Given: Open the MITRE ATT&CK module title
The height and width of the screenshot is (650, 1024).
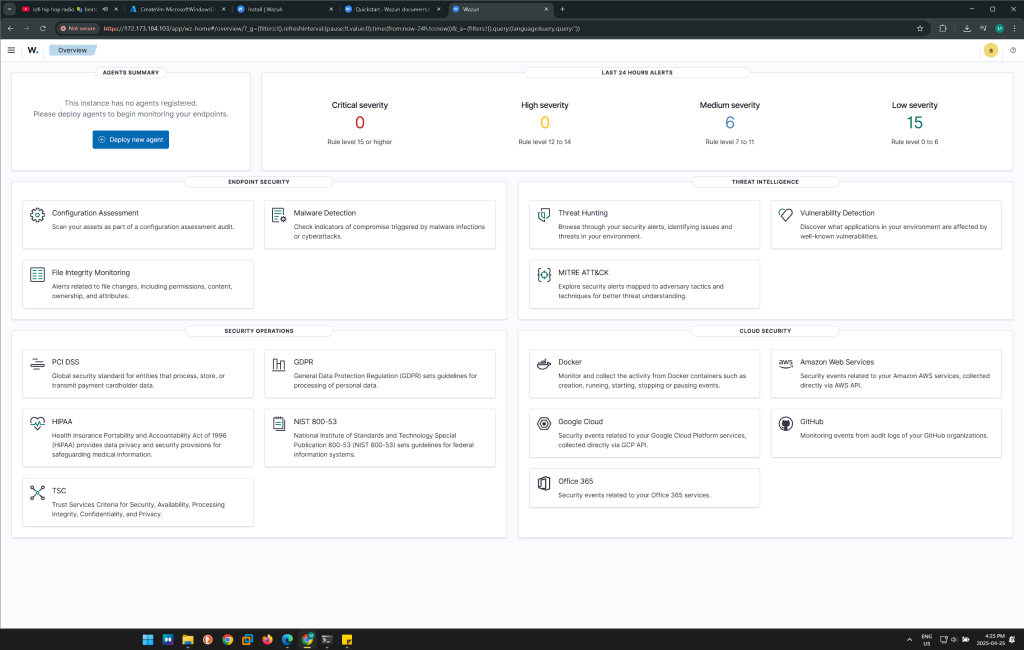Looking at the screenshot, I should pyautogui.click(x=583, y=272).
